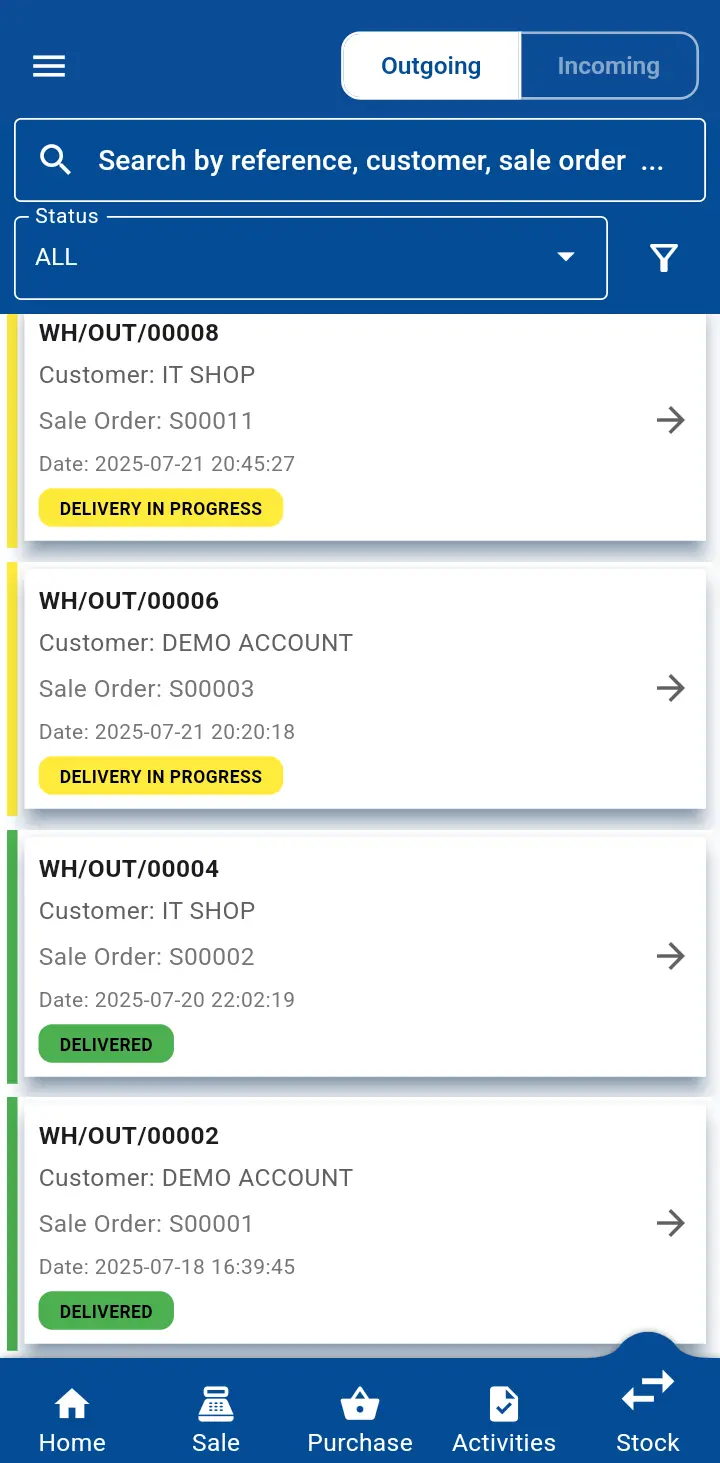Open the hamburger navigation menu

[x=49, y=66]
